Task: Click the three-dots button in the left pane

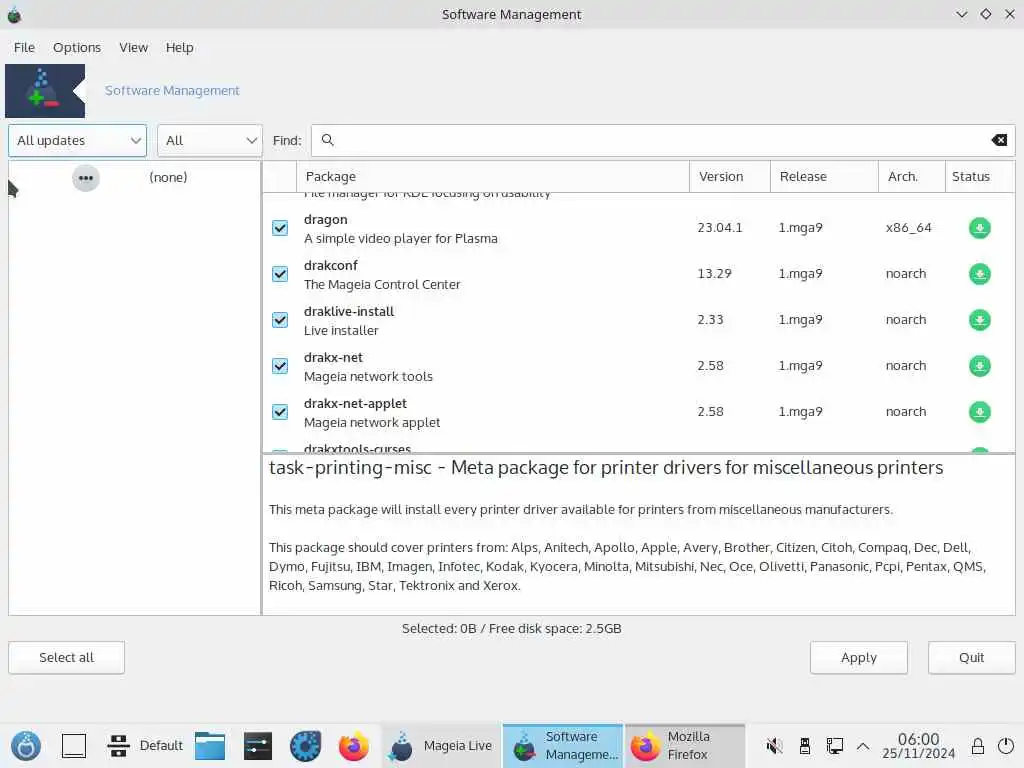Action: (x=86, y=178)
